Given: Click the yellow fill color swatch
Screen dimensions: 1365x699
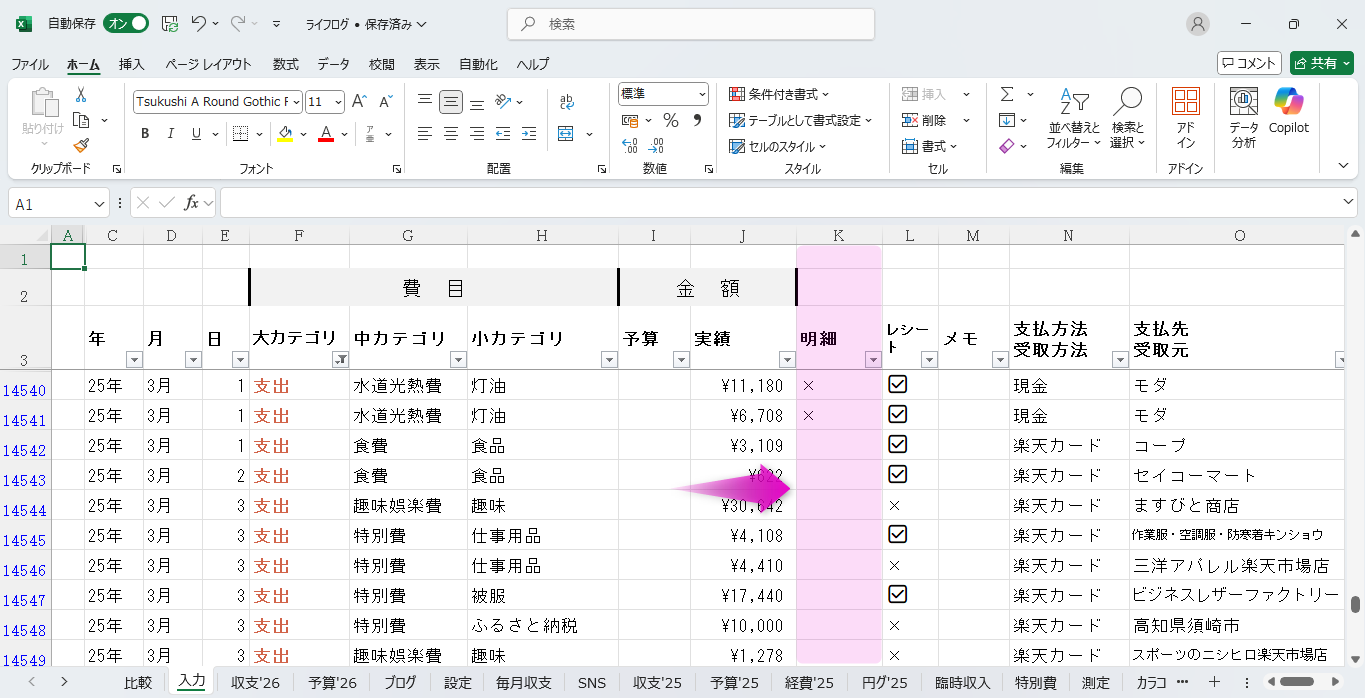Looking at the screenshot, I should (x=286, y=134).
